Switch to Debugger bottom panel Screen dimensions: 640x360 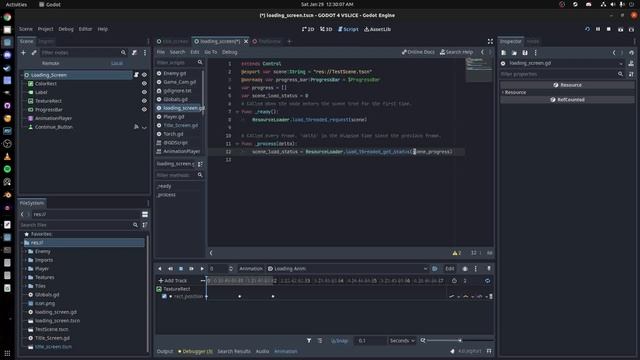[x=196, y=351]
